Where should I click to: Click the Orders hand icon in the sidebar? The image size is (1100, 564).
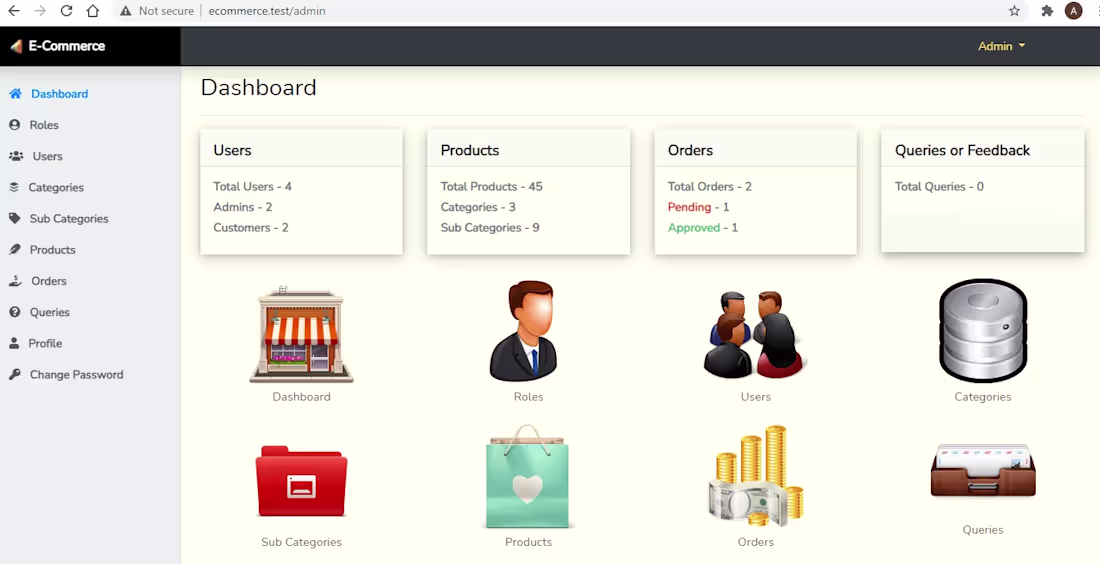(15, 281)
